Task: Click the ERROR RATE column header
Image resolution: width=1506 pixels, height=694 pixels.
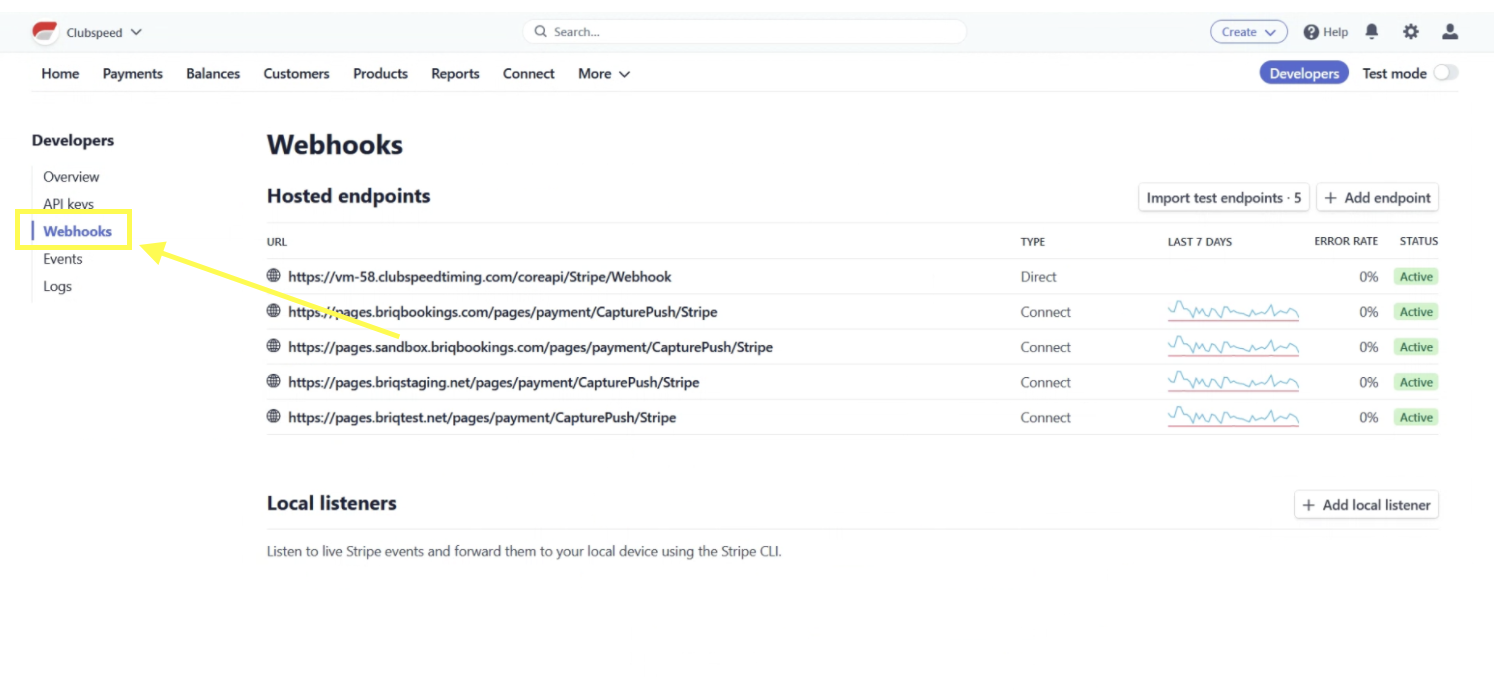Action: tap(1346, 242)
